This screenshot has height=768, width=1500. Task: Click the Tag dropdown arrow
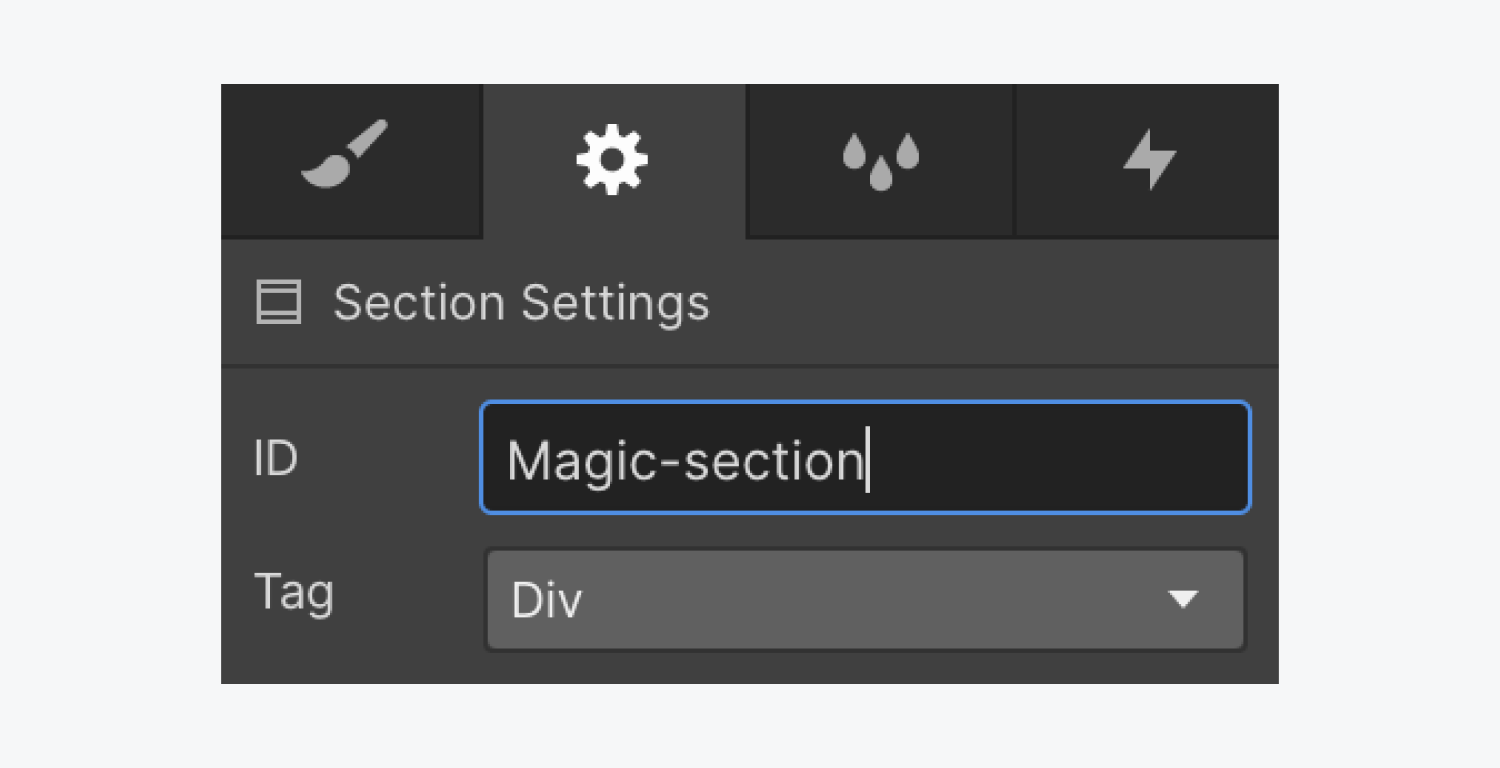click(x=1185, y=600)
